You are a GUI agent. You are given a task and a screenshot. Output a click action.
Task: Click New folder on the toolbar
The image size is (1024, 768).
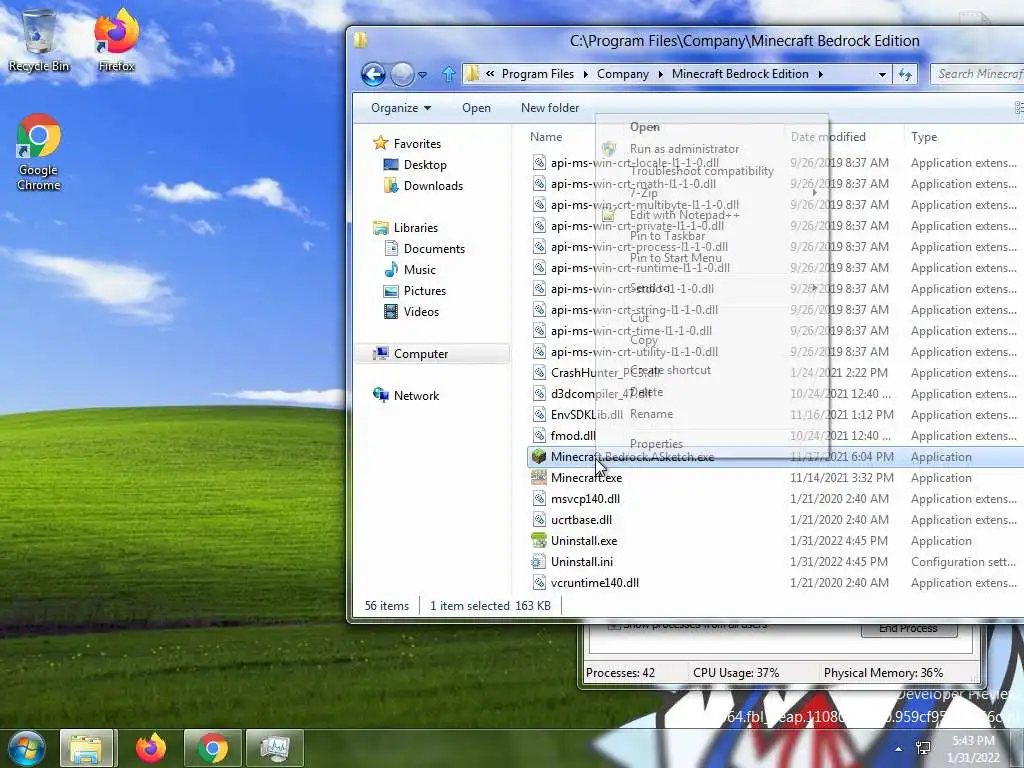(550, 108)
